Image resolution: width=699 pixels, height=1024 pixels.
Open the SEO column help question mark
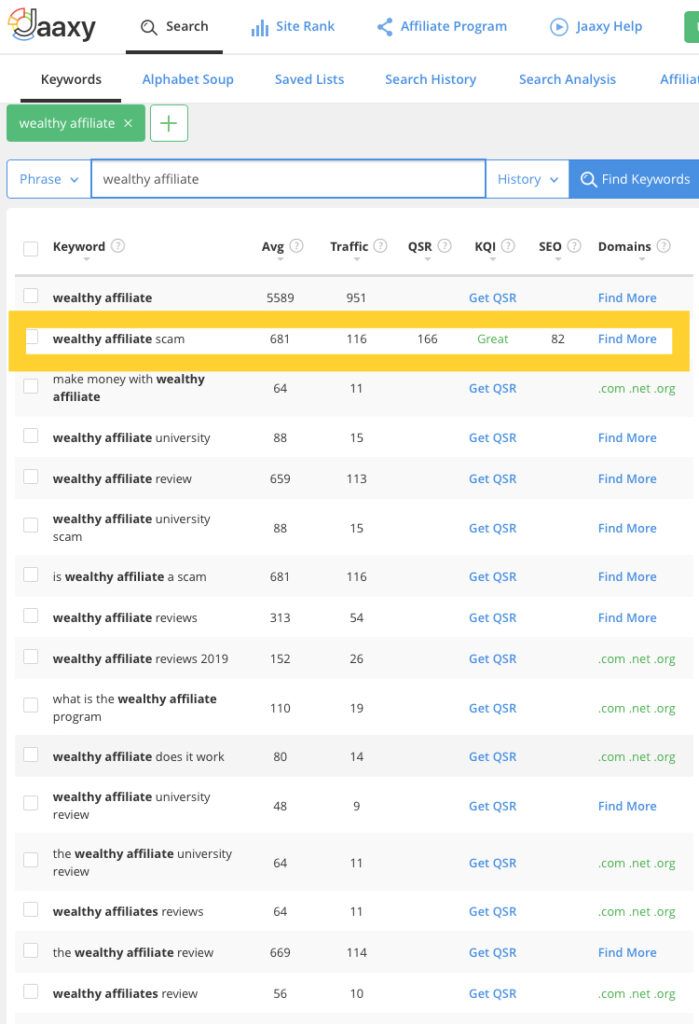(x=574, y=246)
